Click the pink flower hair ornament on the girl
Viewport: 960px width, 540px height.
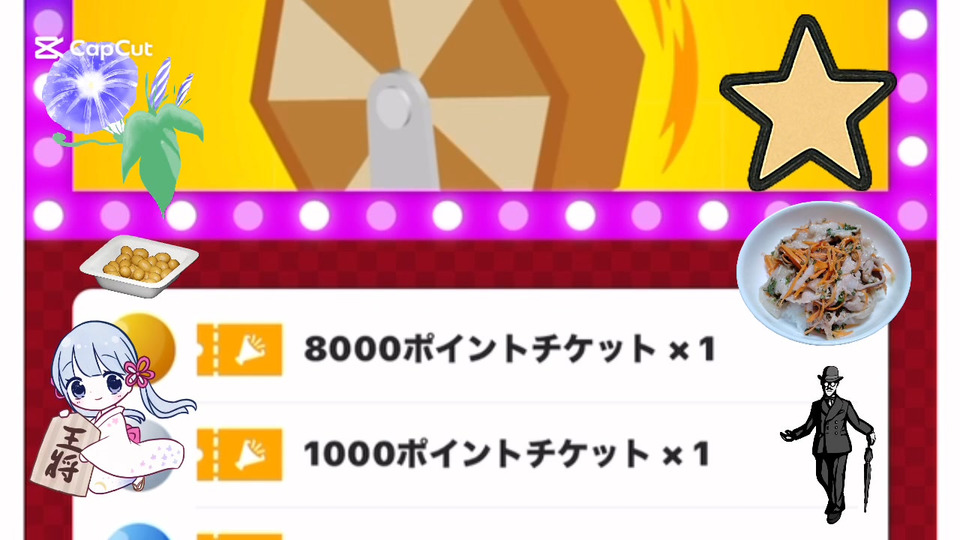139,372
